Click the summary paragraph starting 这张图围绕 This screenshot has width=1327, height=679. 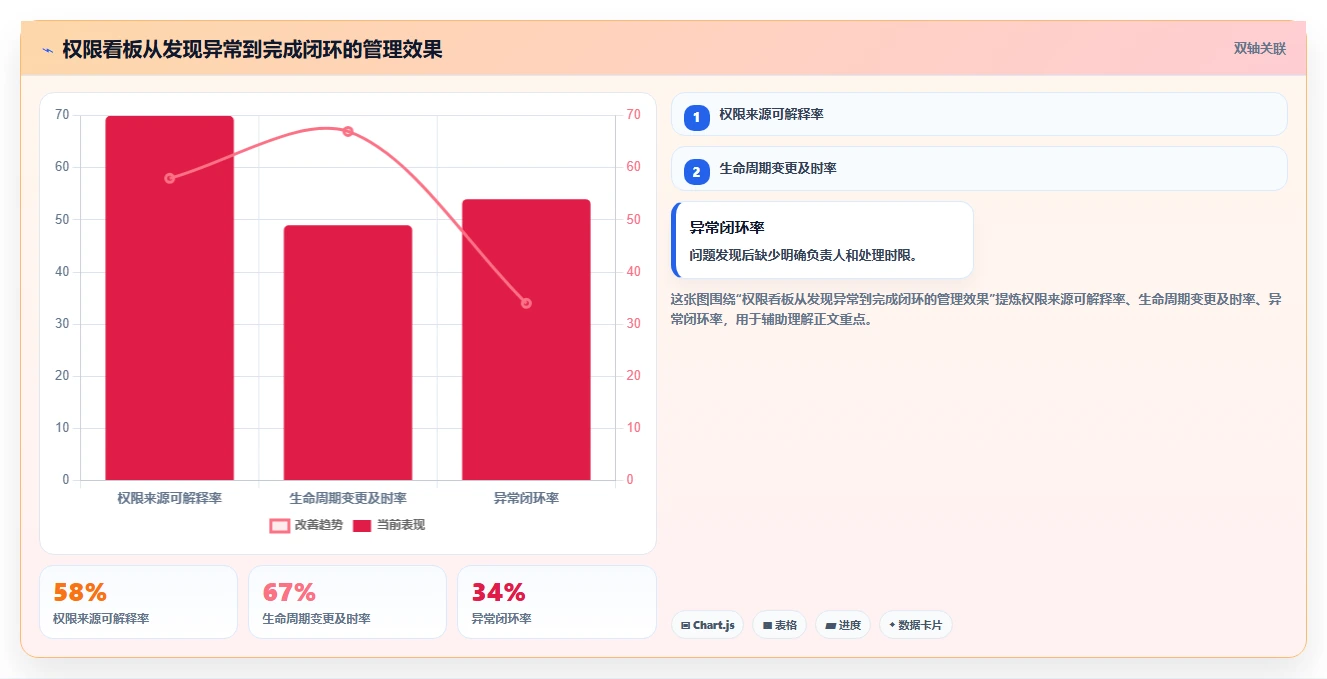(976, 309)
